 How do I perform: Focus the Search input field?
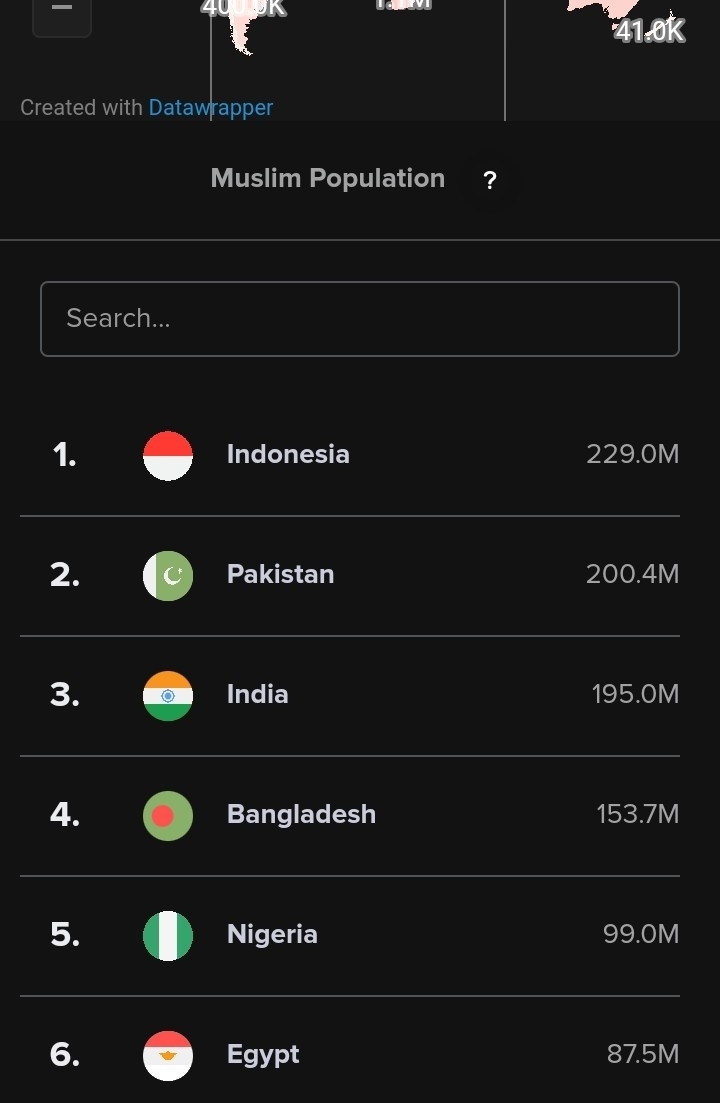pos(360,319)
